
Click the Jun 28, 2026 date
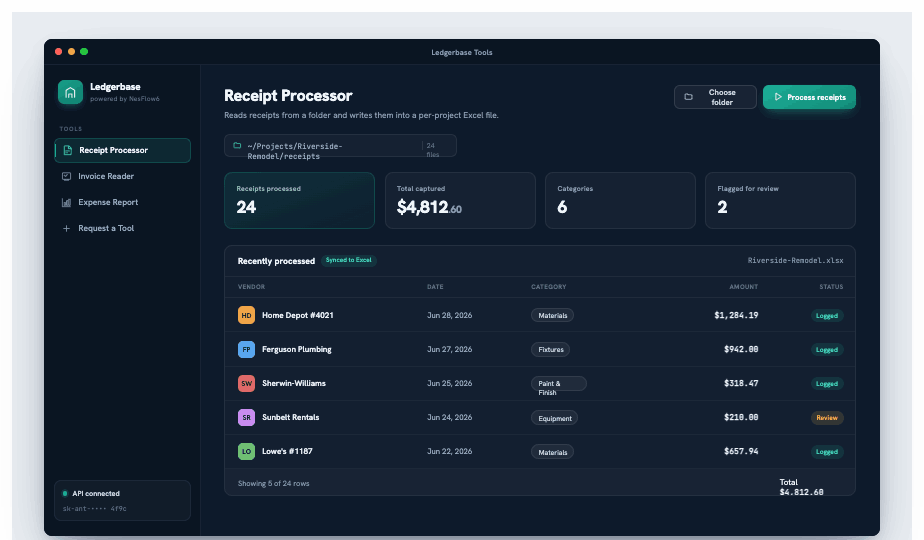point(450,315)
